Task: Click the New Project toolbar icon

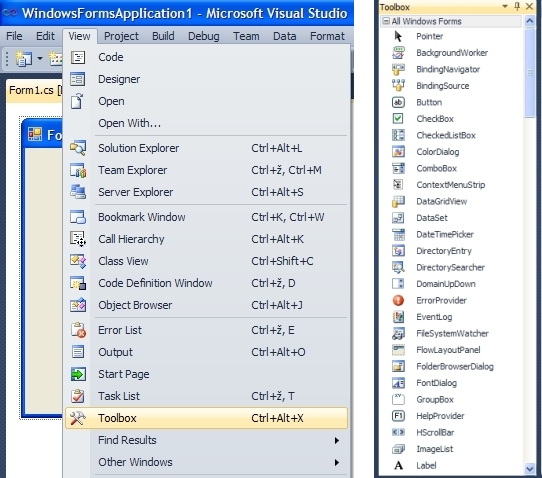Action: click(23, 58)
